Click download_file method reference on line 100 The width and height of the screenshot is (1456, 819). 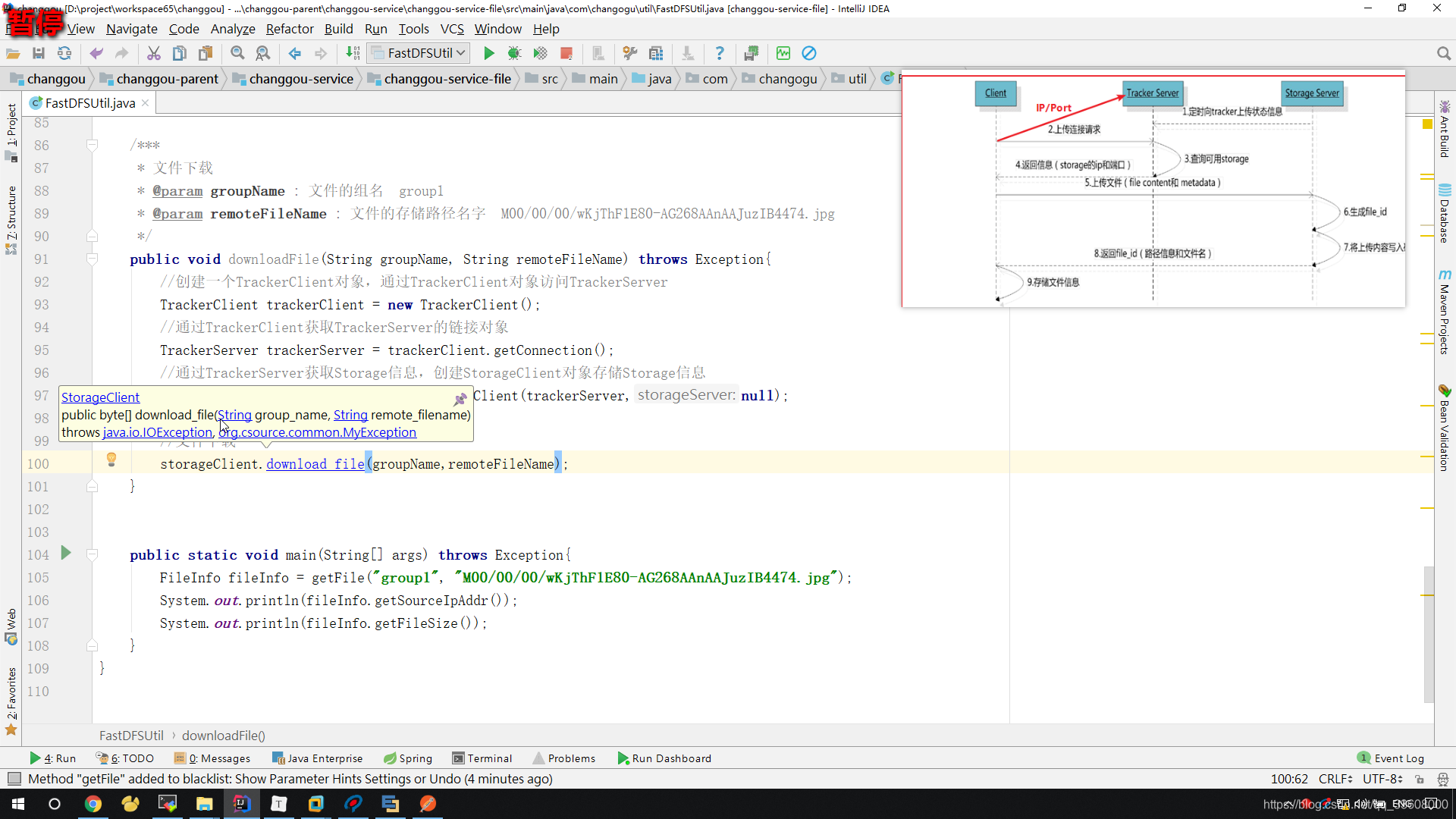point(315,464)
